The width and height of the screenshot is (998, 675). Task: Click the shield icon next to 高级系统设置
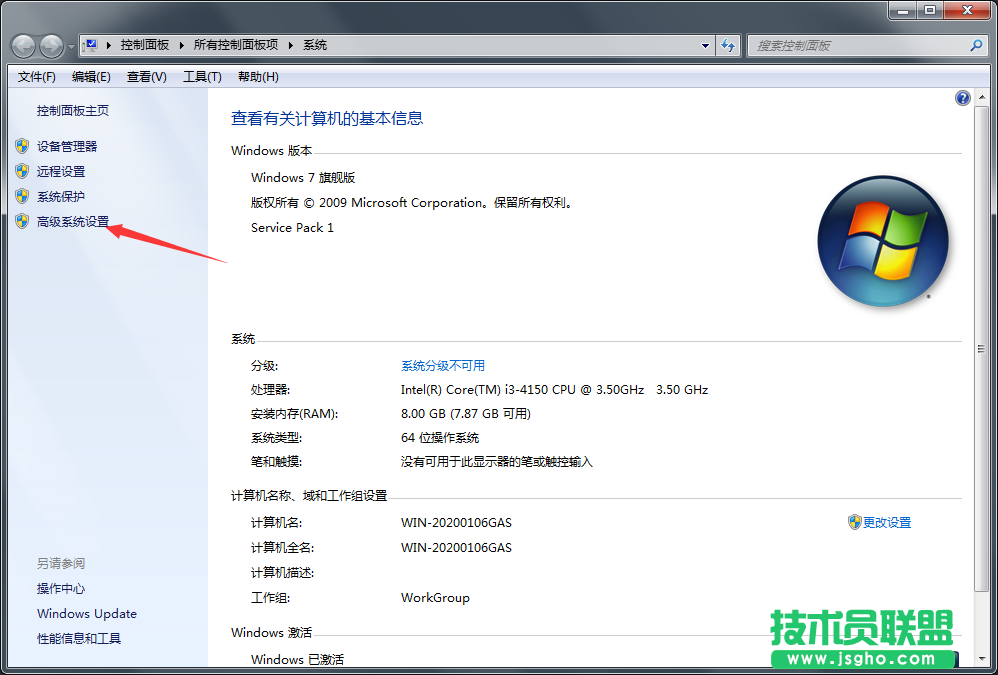(23, 221)
